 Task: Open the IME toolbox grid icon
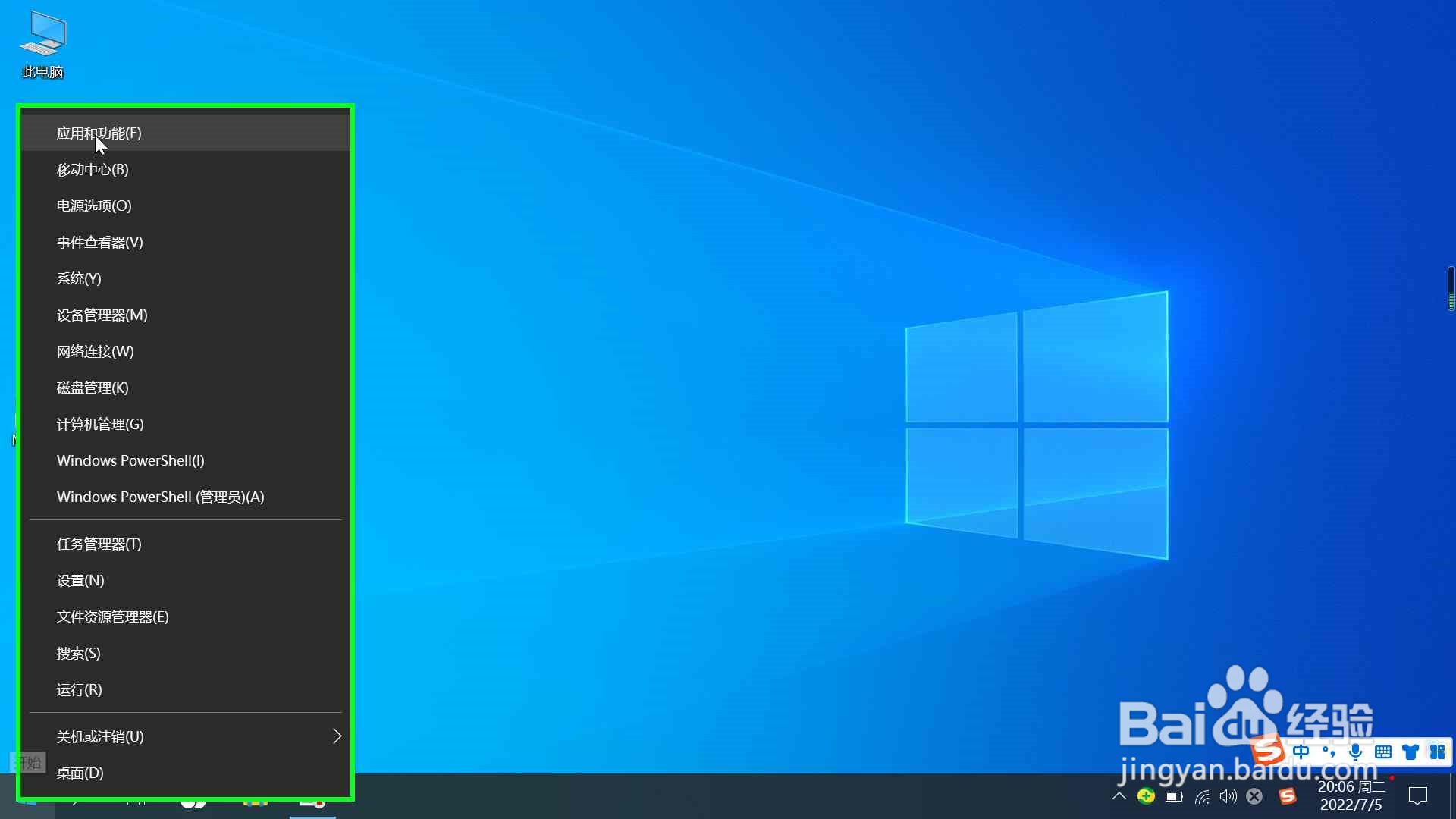click(1438, 752)
